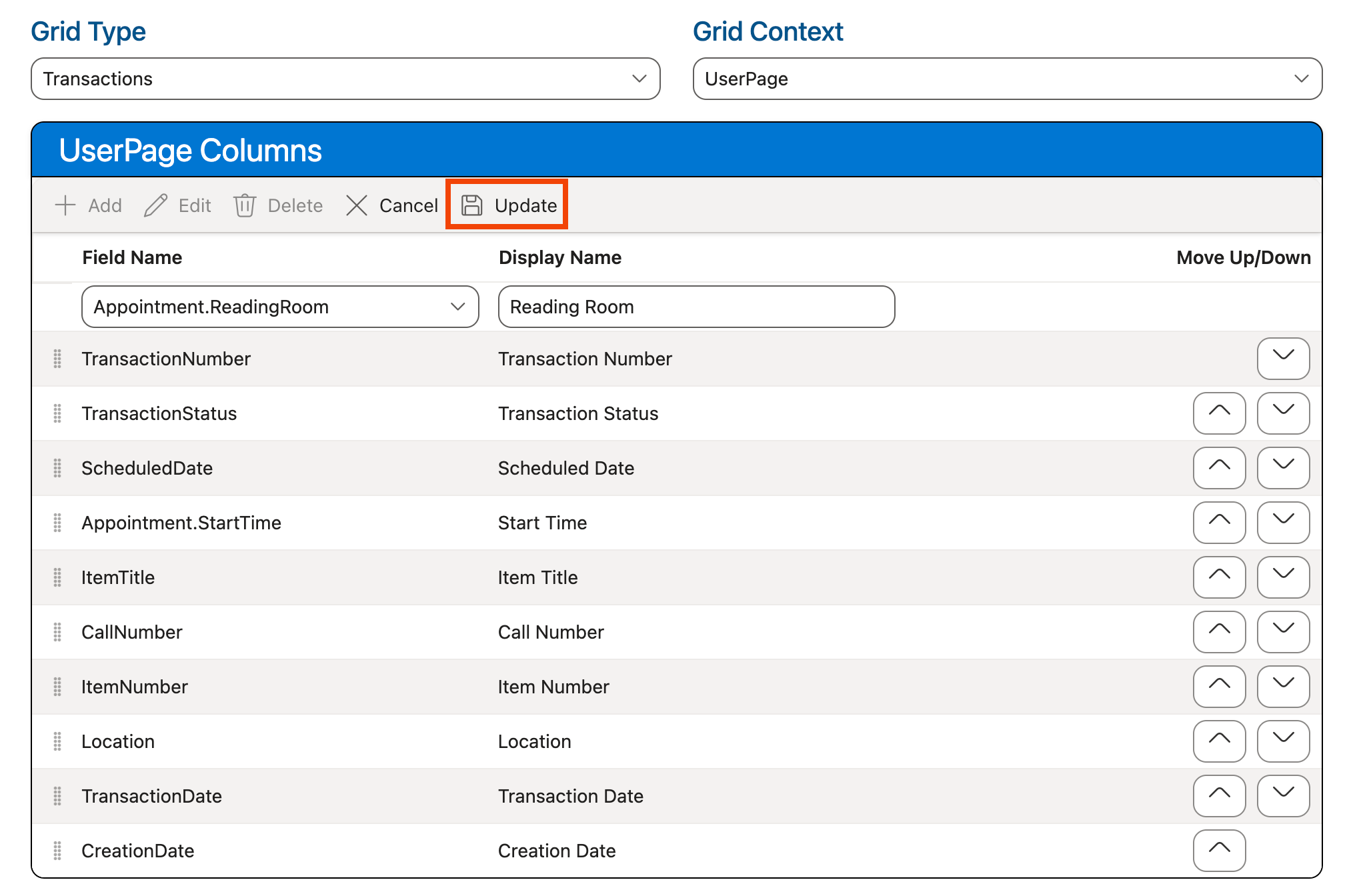Open the Grid Context dropdown
1347x896 pixels.
(1302, 79)
